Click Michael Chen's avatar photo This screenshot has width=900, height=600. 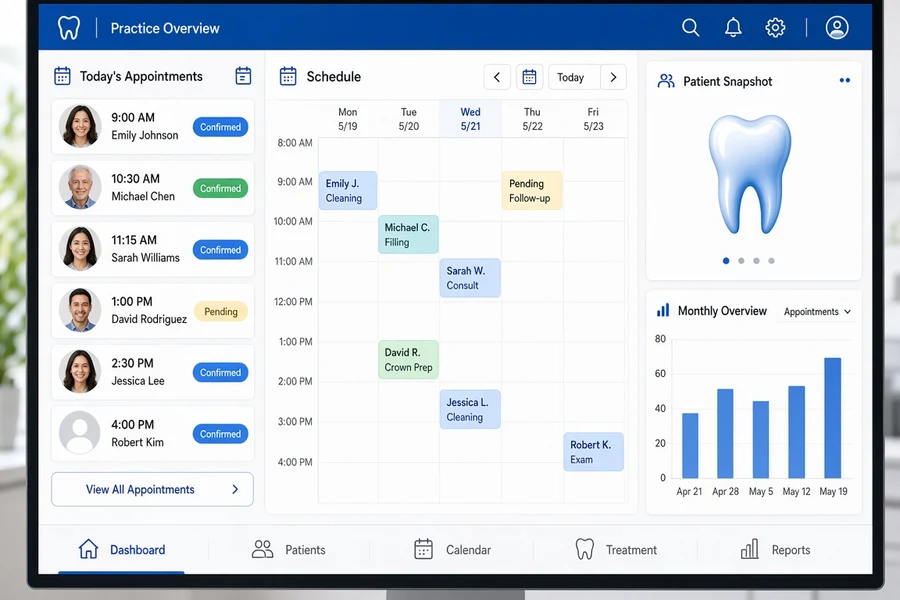click(80, 187)
